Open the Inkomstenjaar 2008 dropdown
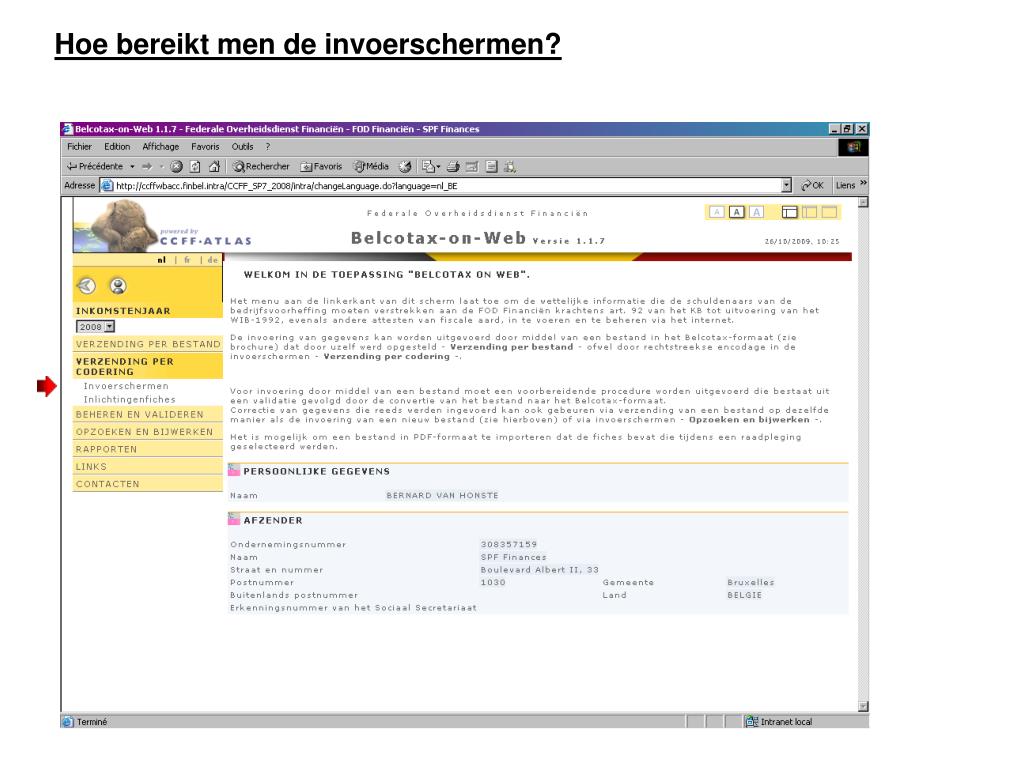 click(95, 327)
